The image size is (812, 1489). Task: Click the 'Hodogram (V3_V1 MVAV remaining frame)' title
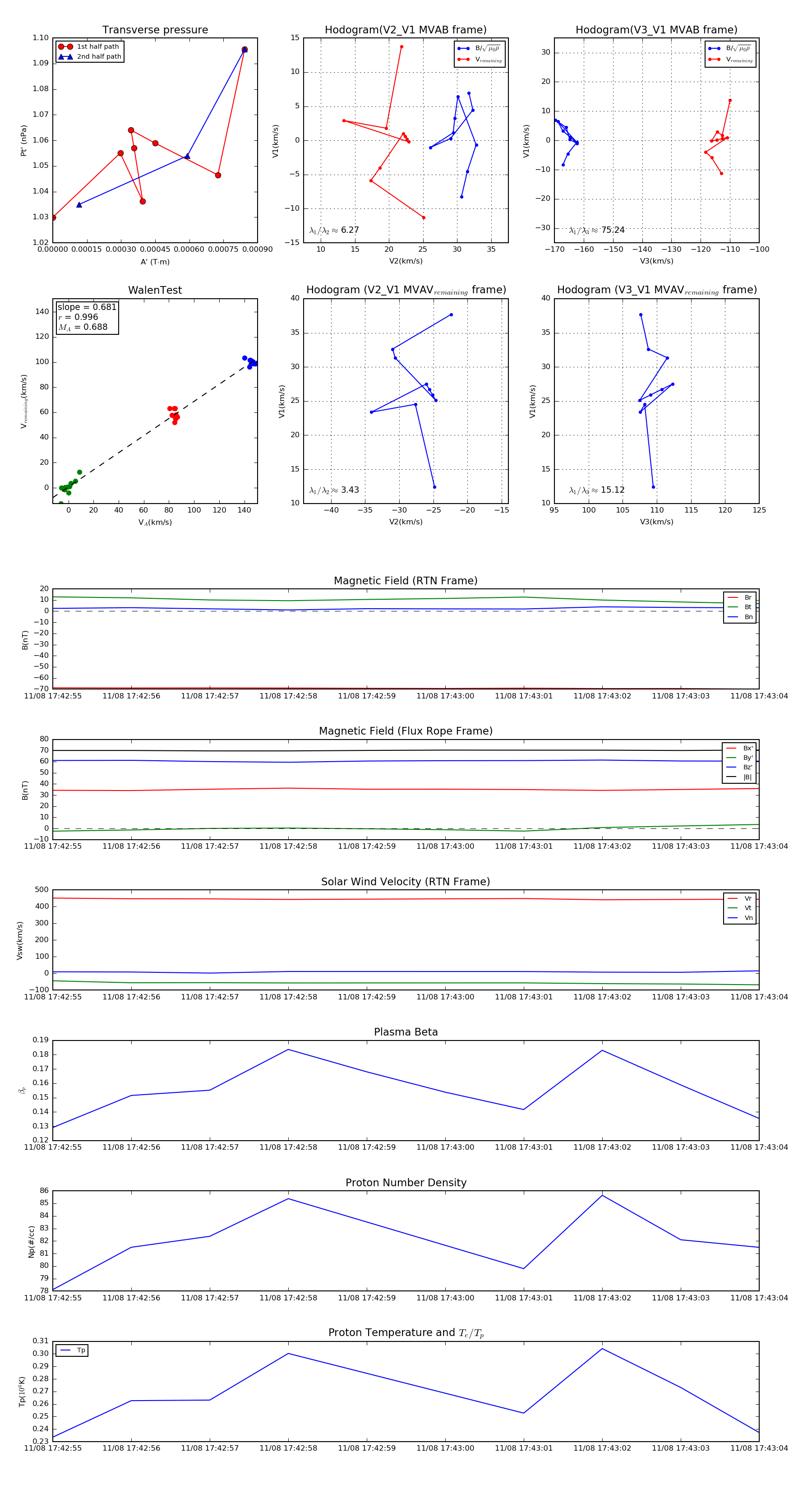pos(656,290)
